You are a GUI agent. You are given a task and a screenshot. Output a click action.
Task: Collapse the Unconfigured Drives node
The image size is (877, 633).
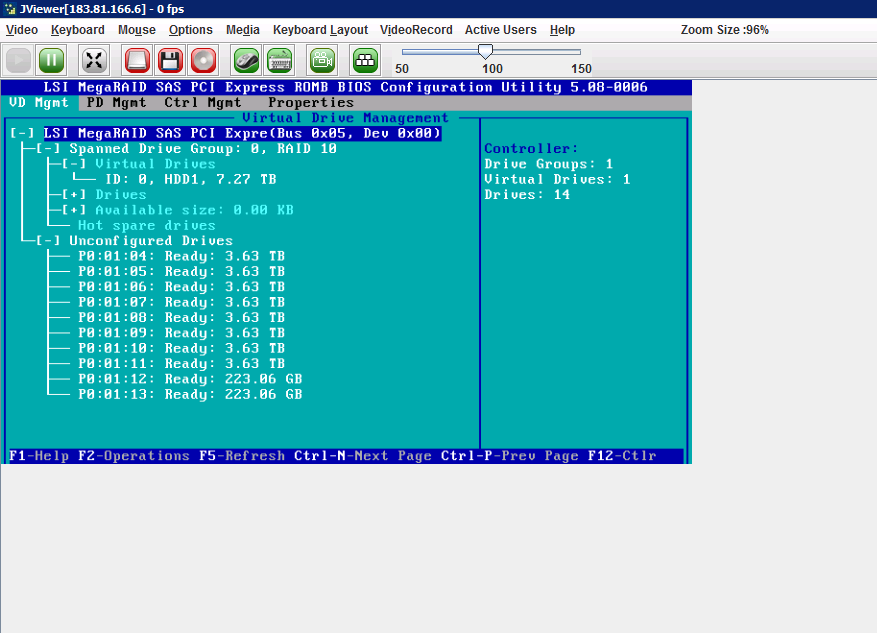pos(48,241)
